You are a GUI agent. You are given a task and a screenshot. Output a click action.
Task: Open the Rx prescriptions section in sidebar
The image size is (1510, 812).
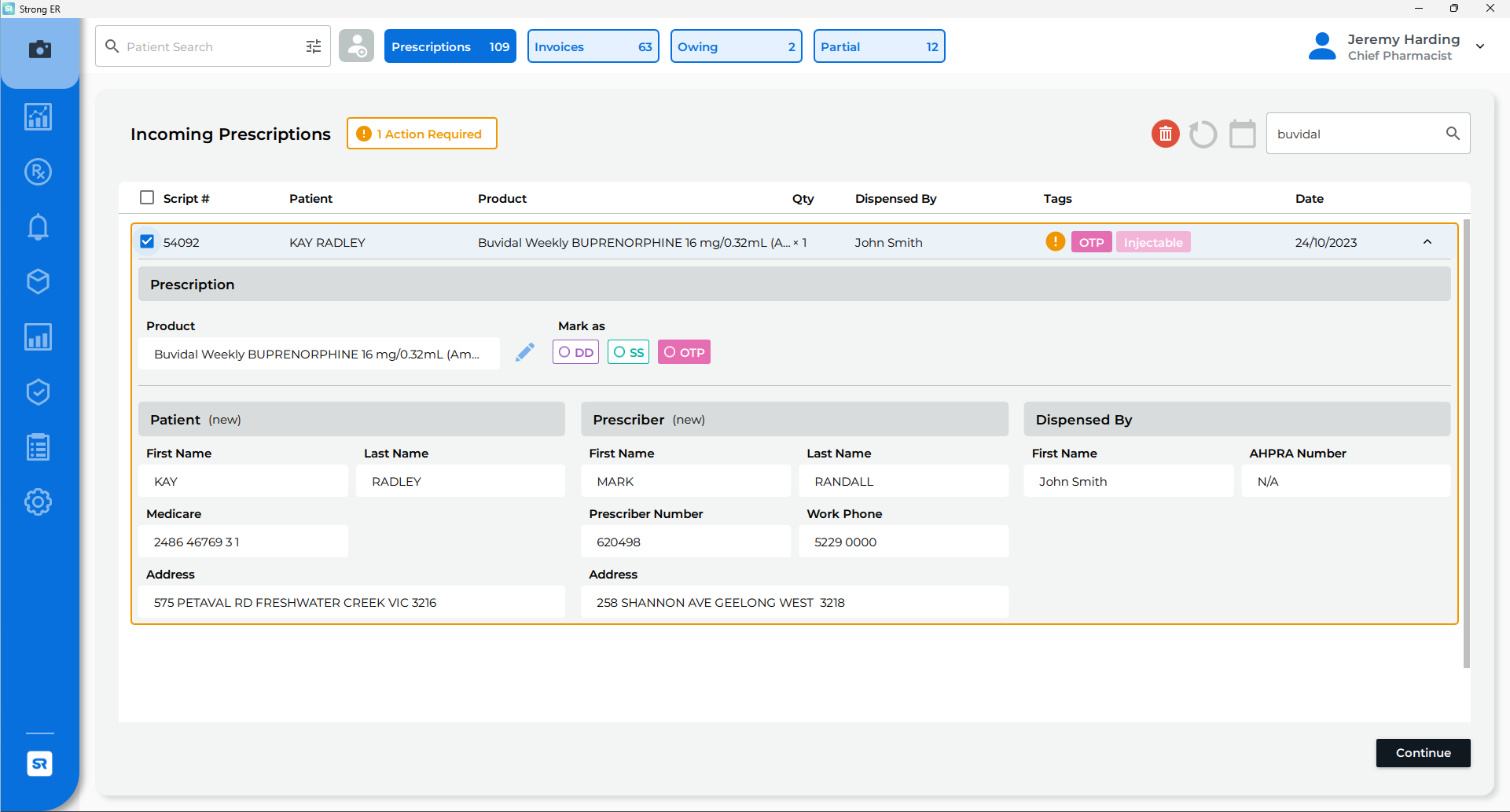(38, 171)
